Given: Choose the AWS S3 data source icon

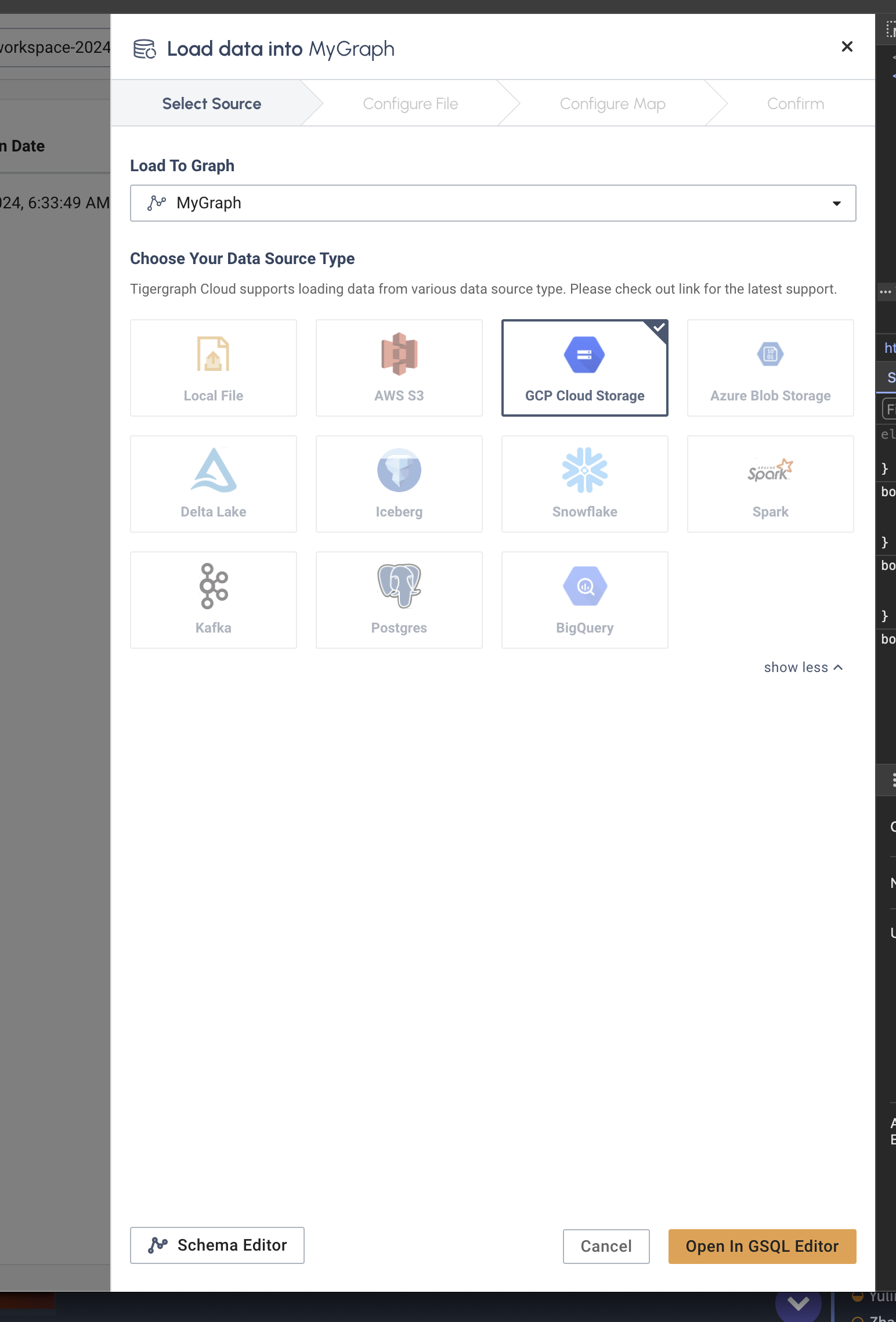Looking at the screenshot, I should coord(399,354).
